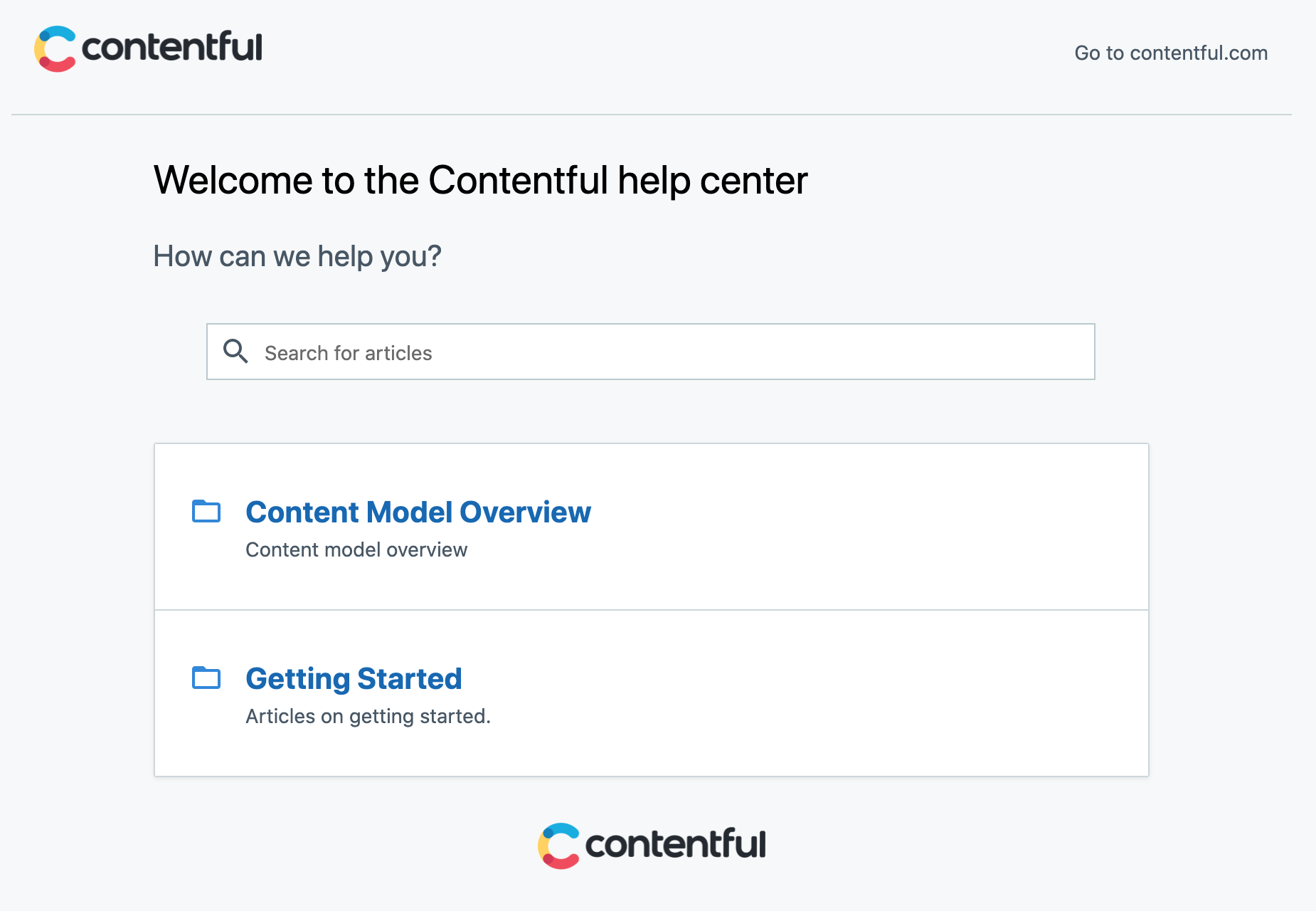1316x911 pixels.
Task: Click empty right area of Content Model Overview card
Action: pos(889,527)
